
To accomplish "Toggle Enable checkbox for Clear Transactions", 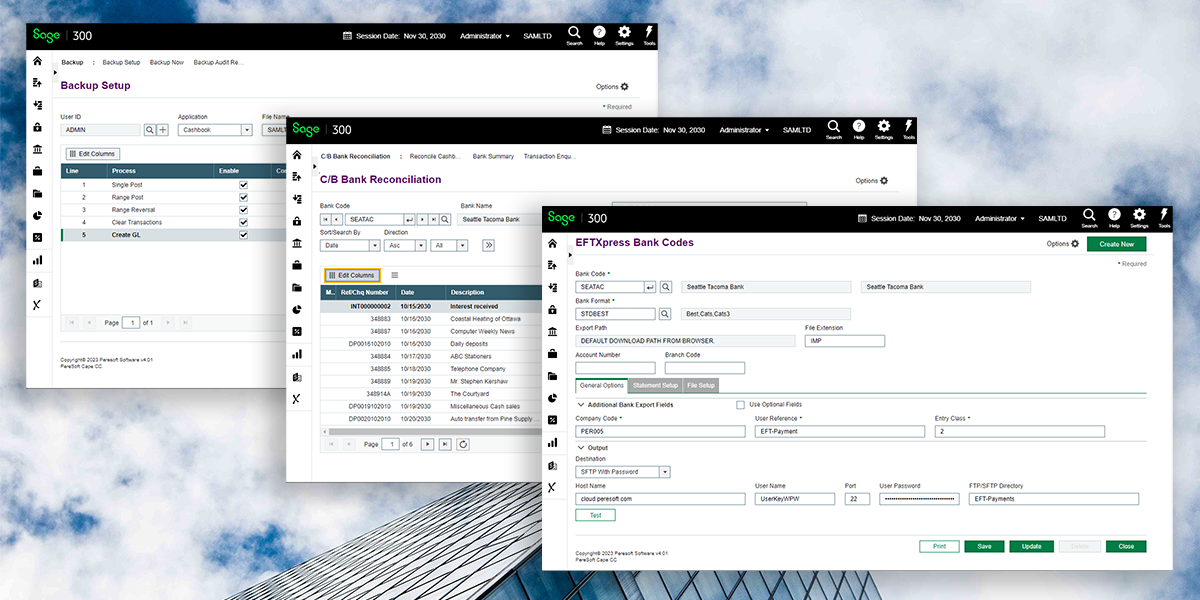I will [243, 222].
